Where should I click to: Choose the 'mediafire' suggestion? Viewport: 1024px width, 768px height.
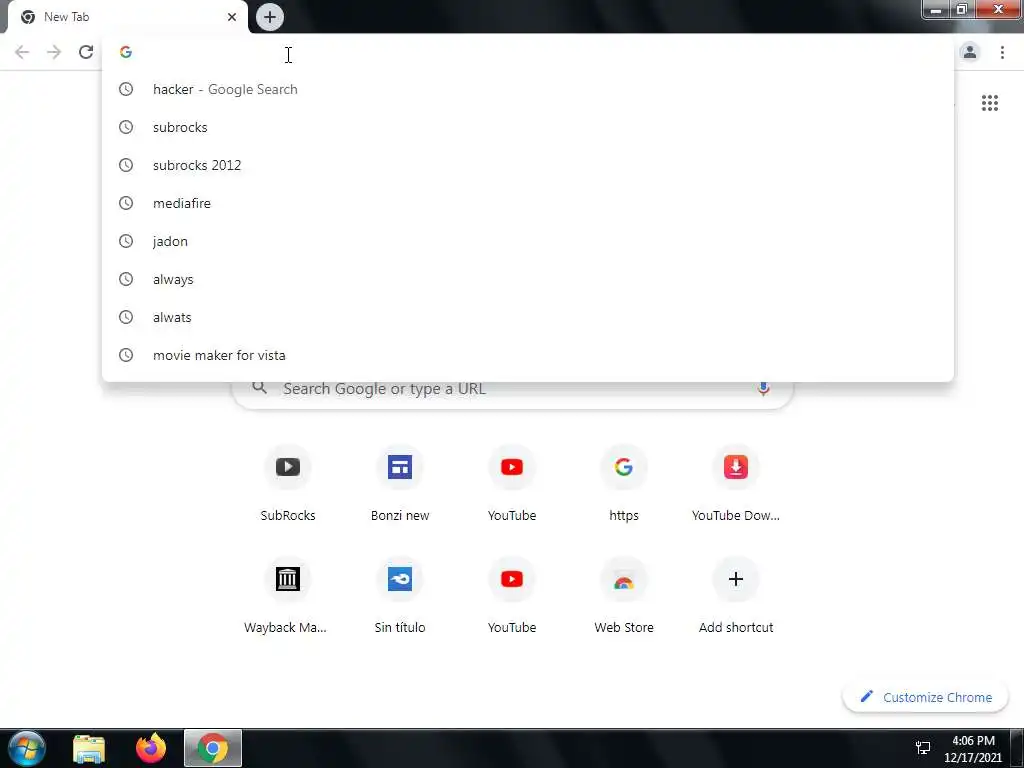click(x=528, y=203)
